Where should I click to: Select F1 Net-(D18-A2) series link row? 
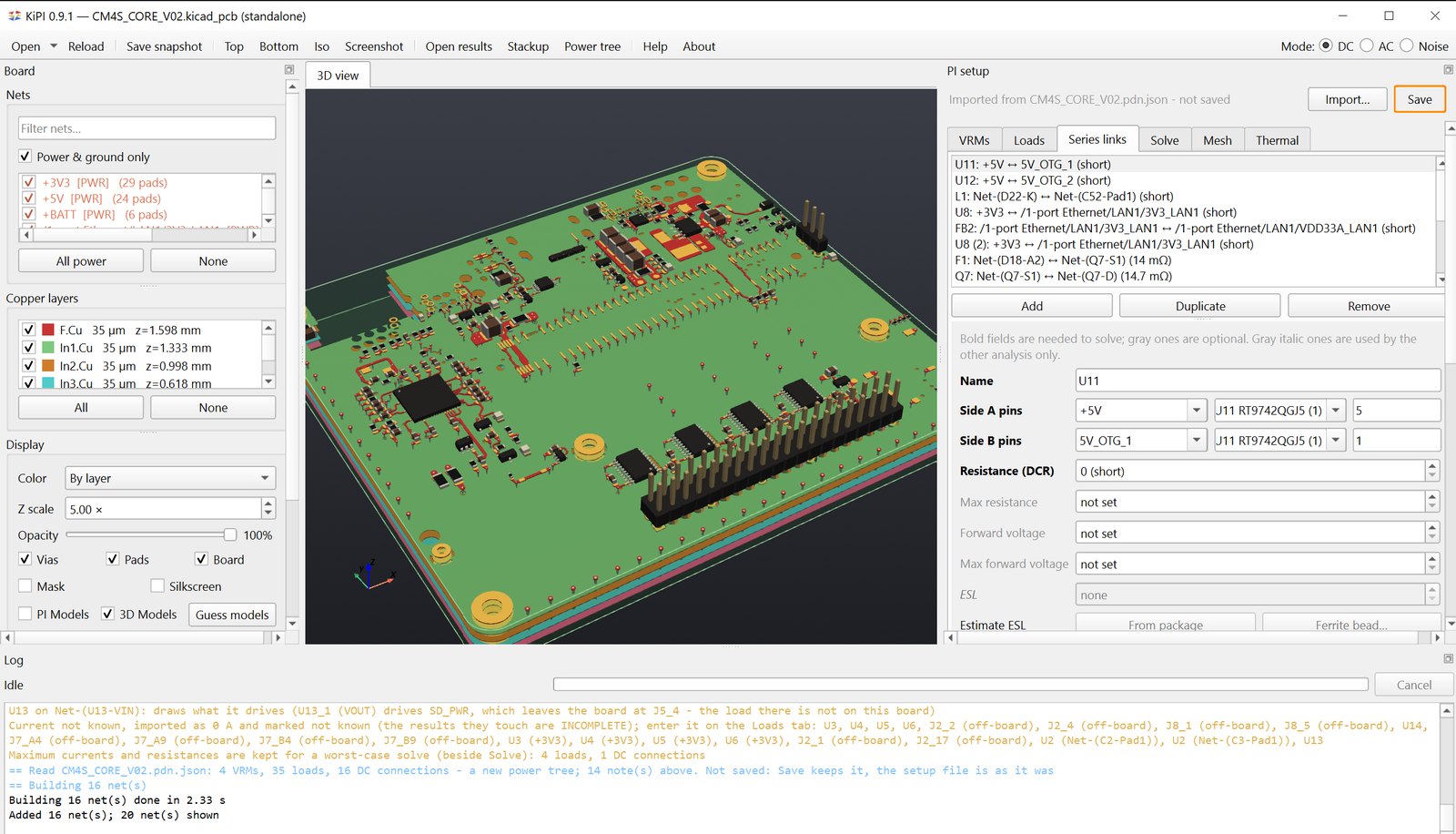click(x=1194, y=260)
